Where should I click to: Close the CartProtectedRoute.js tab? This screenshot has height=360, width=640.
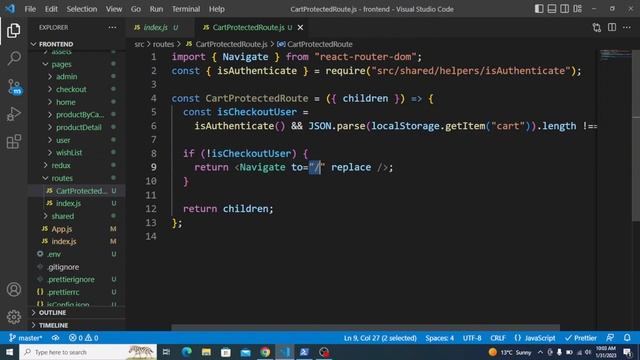[300, 27]
